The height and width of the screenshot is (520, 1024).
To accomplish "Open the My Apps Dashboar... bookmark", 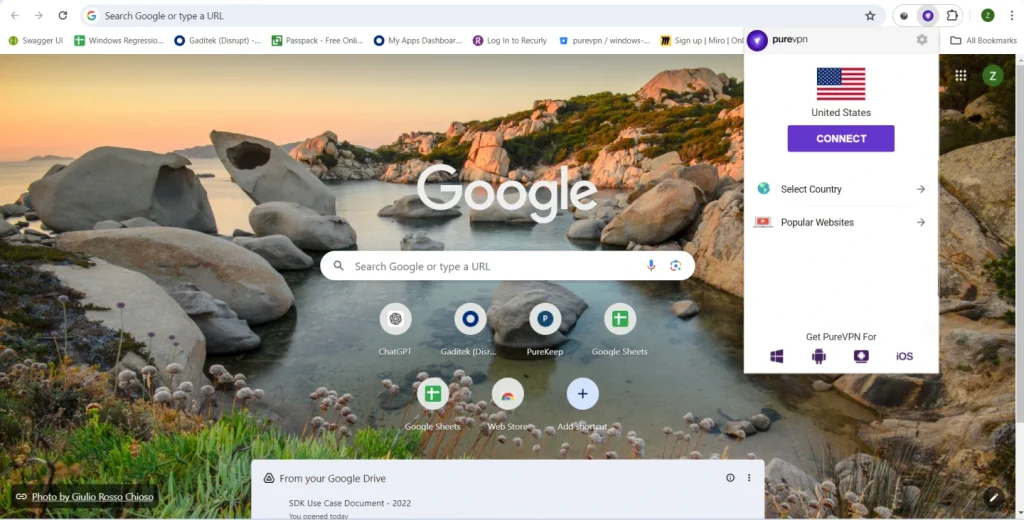I will 418,41.
